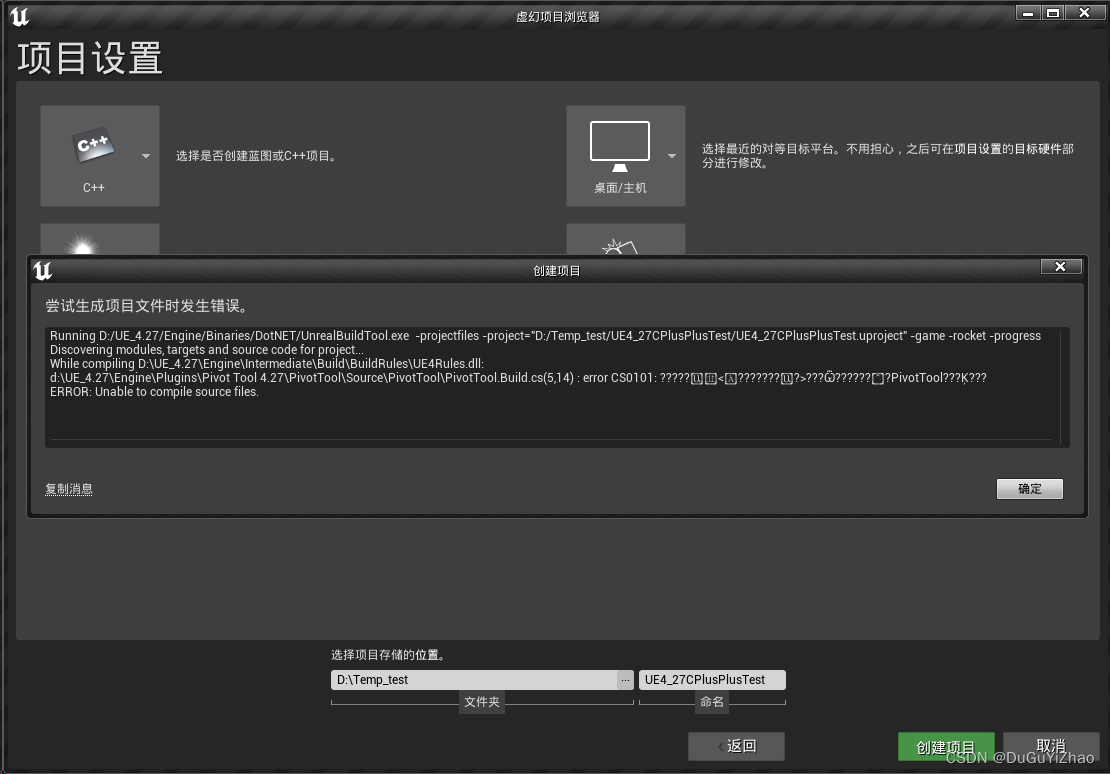Click the UE4_27CPlusPlusTest project name field
1110x774 pixels.
click(x=711, y=680)
